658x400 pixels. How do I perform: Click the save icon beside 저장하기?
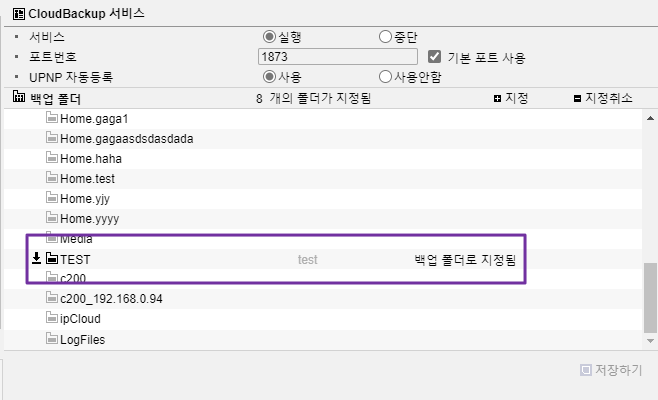pos(585,370)
